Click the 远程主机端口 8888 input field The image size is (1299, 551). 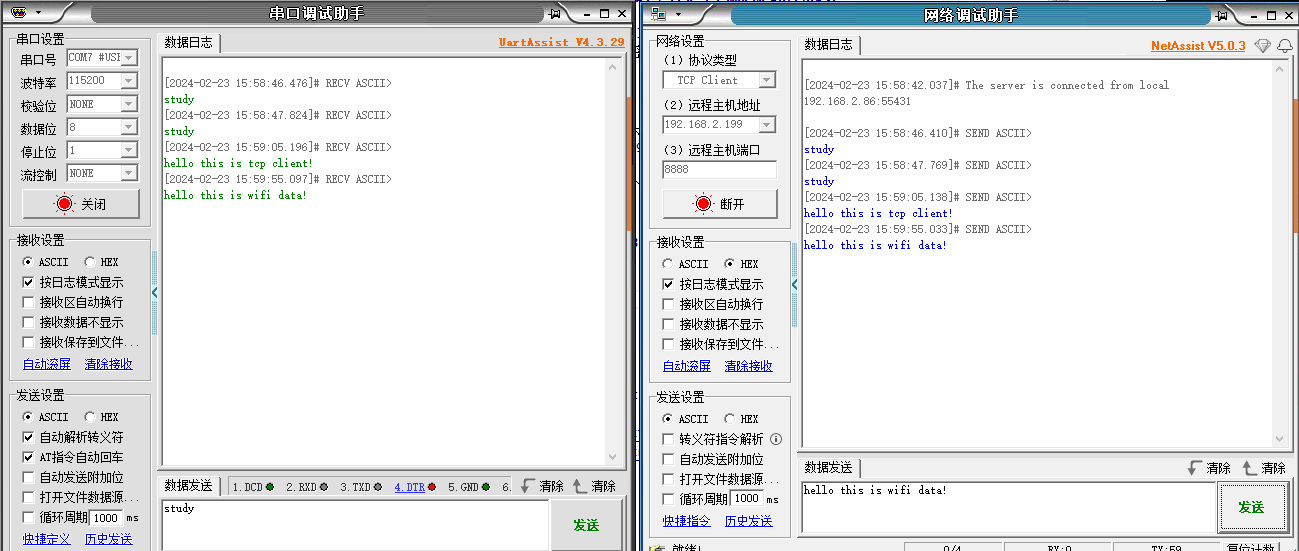click(x=719, y=170)
